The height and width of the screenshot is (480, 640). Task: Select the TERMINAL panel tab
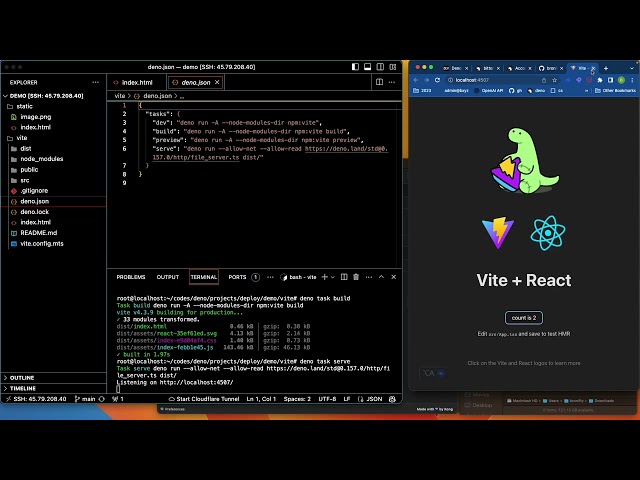tap(204, 277)
